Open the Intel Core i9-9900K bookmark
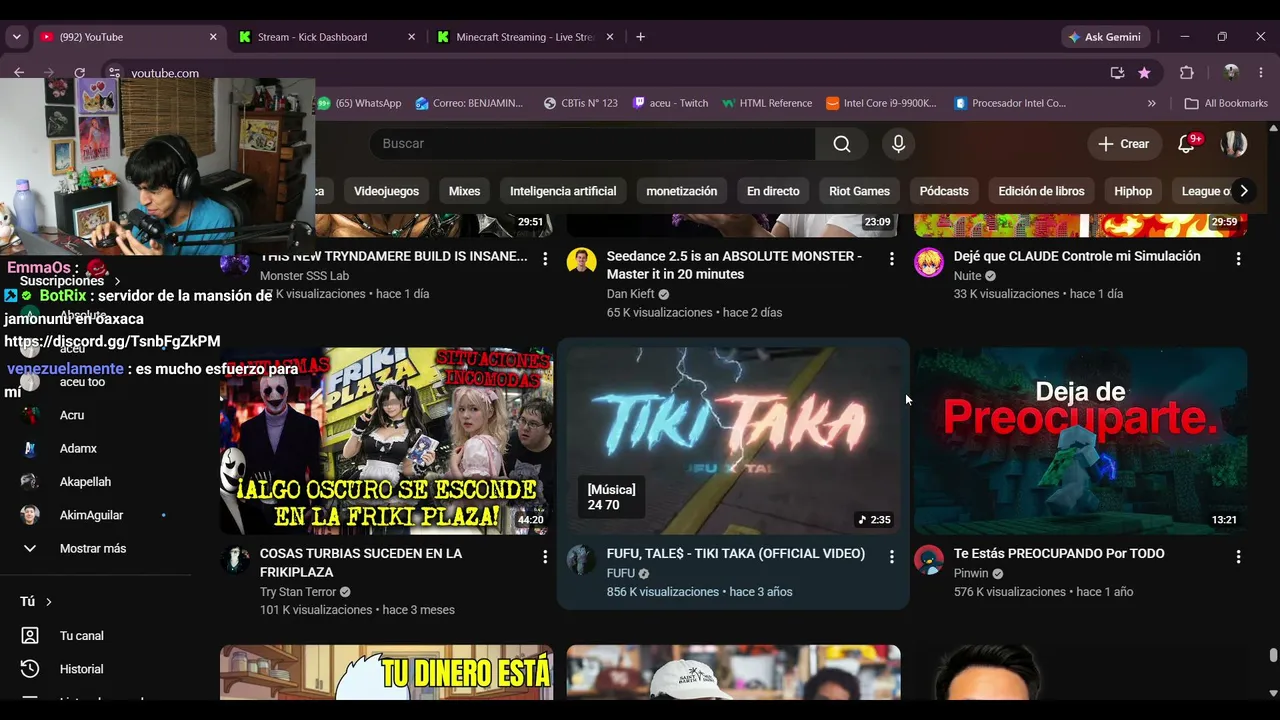Viewport: 1280px width, 720px height. [x=882, y=103]
